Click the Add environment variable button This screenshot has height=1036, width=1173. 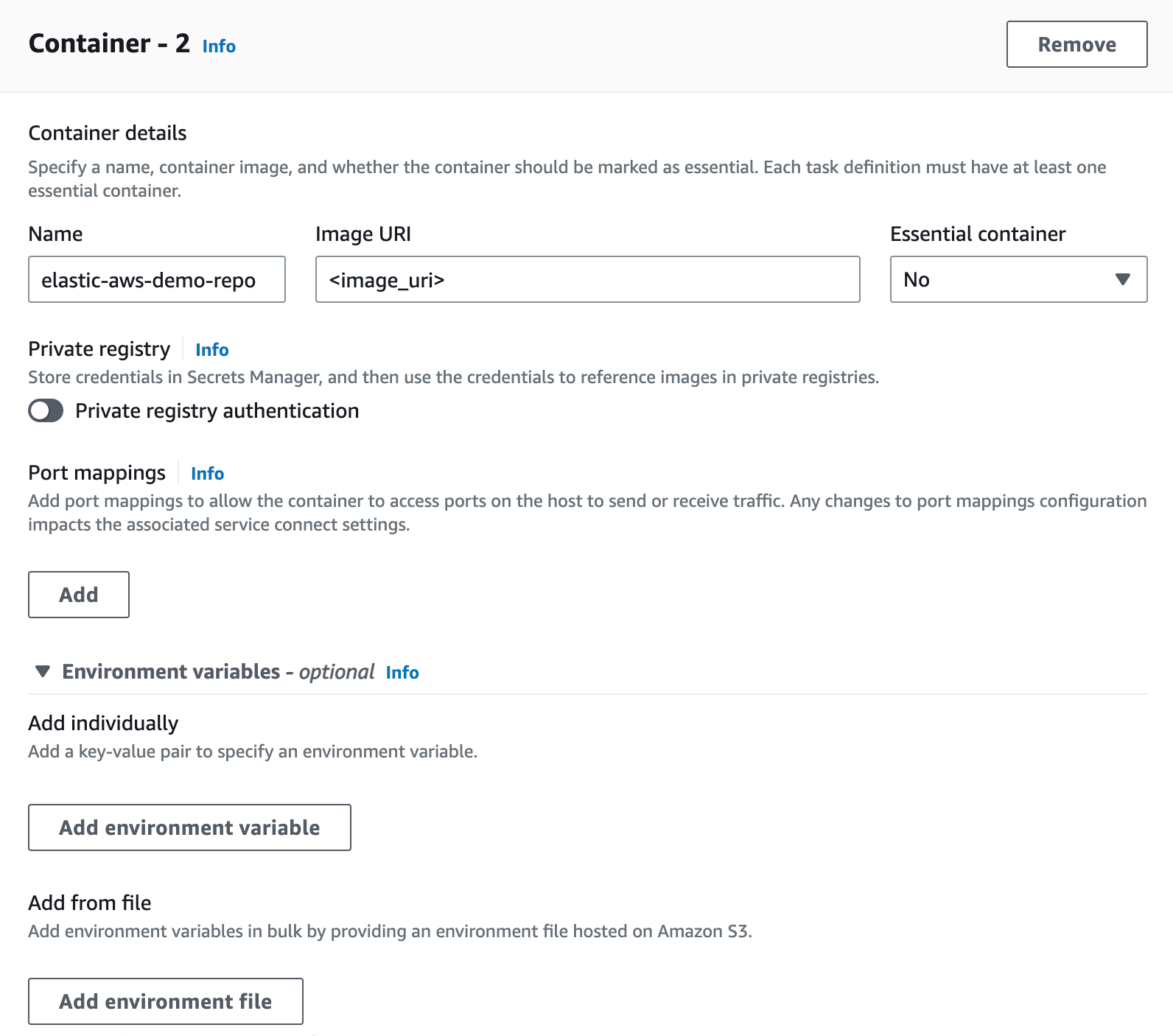click(189, 827)
